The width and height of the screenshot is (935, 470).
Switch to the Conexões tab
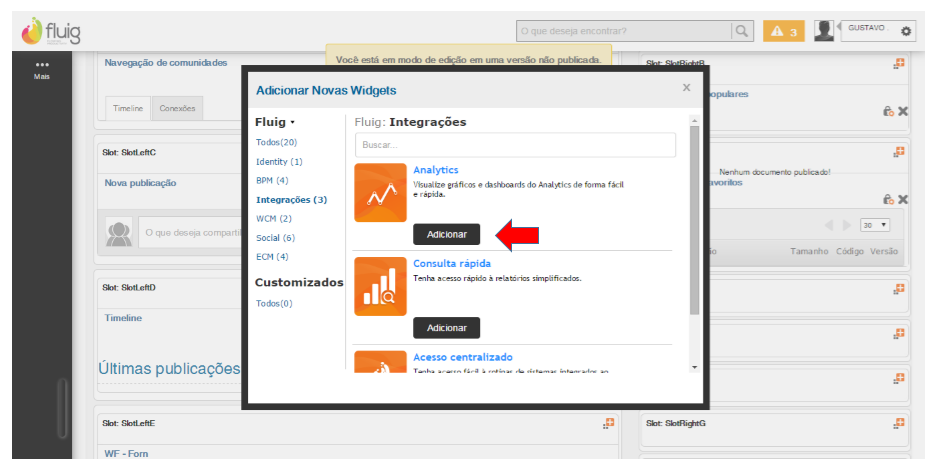coord(178,109)
